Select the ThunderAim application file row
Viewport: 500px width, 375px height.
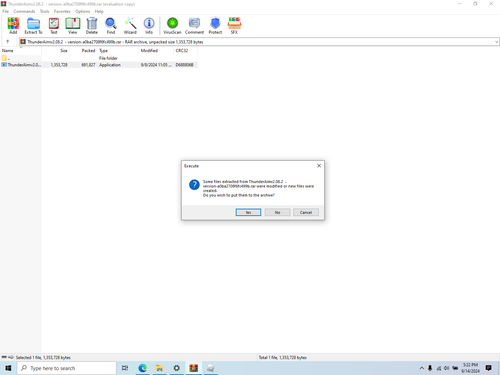click(99, 65)
